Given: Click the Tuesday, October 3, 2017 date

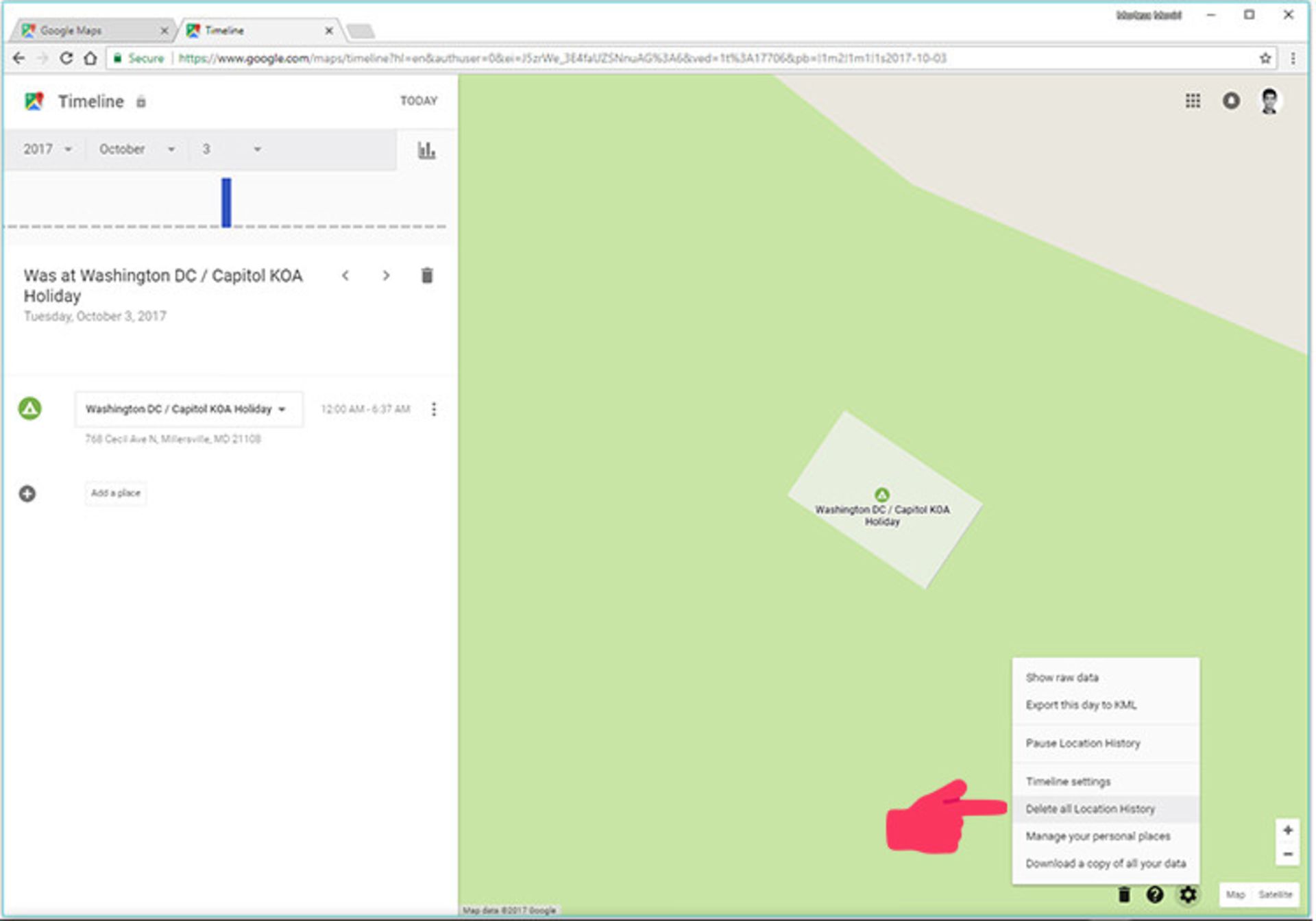Looking at the screenshot, I should click(x=95, y=316).
